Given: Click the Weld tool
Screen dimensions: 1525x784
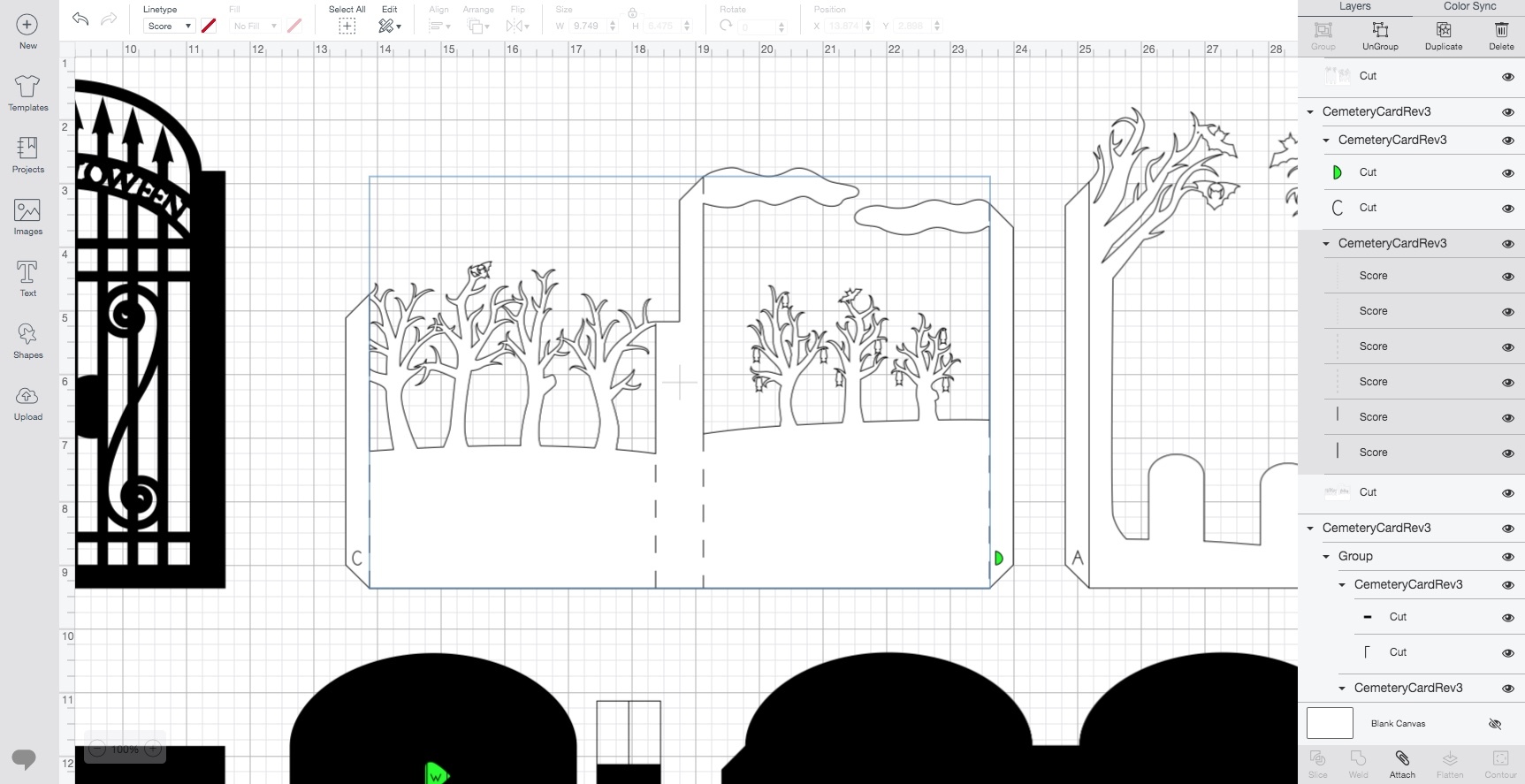Looking at the screenshot, I should click(x=1359, y=765).
